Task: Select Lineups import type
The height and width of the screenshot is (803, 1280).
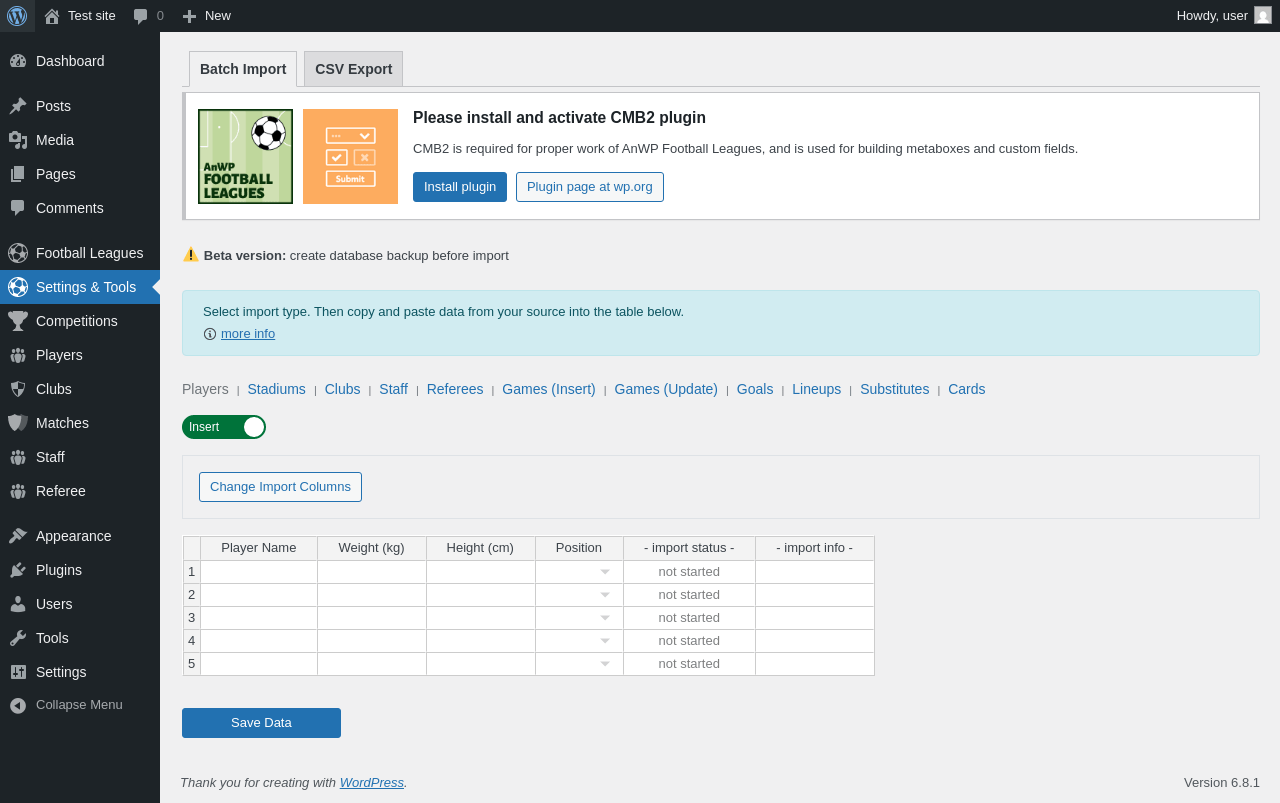Action: (x=816, y=389)
